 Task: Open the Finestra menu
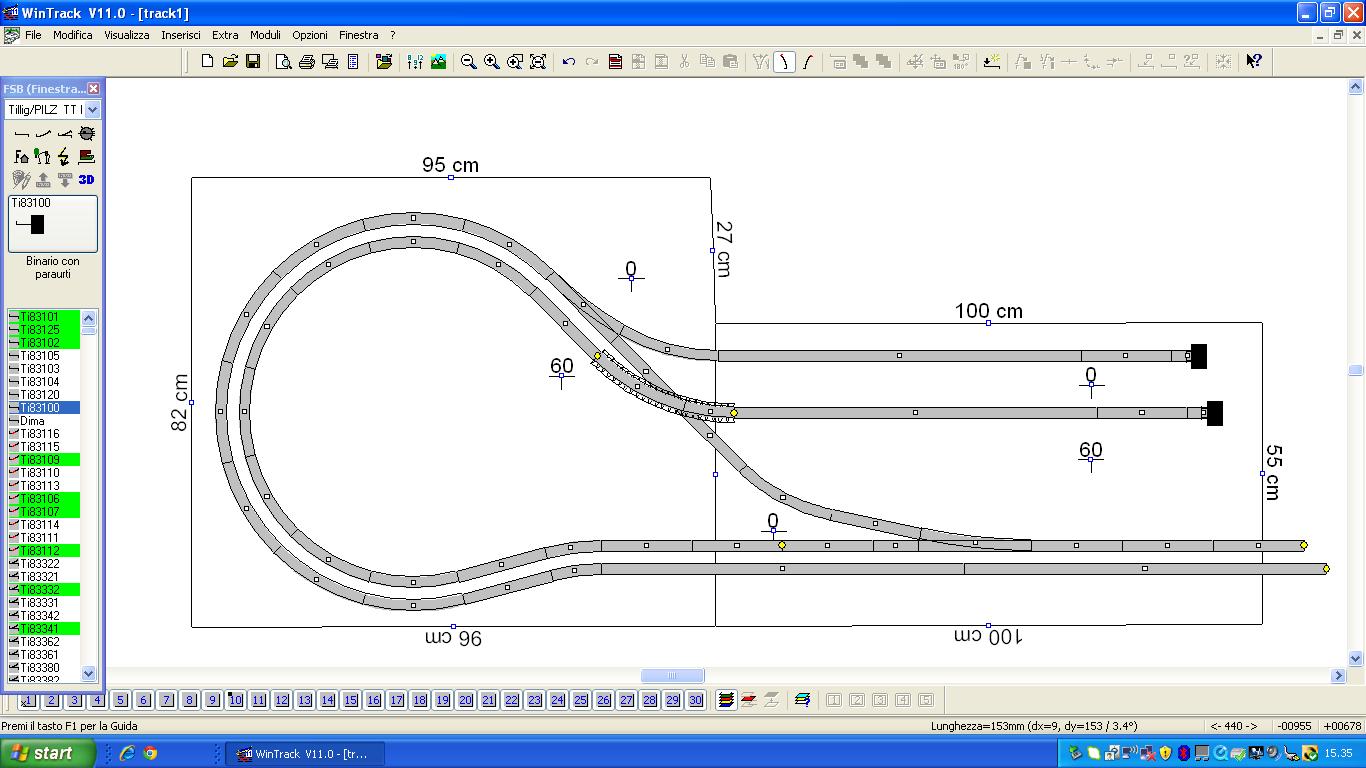click(x=359, y=35)
